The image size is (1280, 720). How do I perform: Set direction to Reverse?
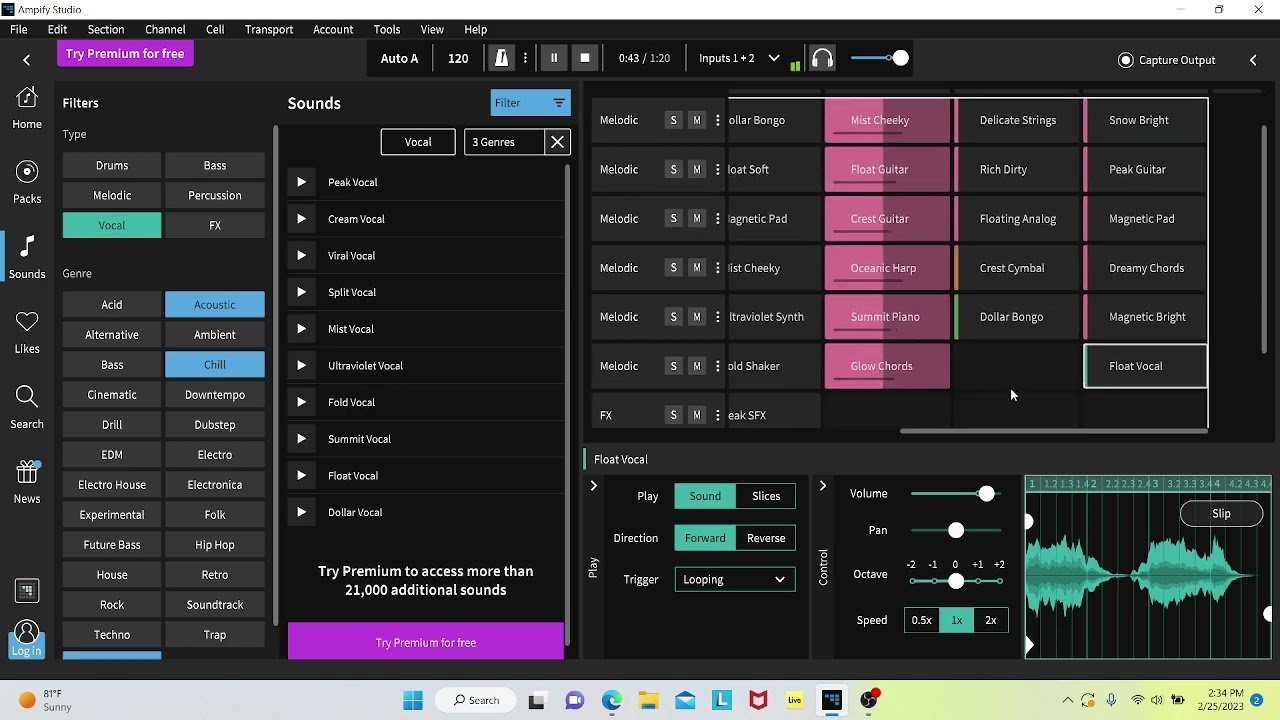766,538
